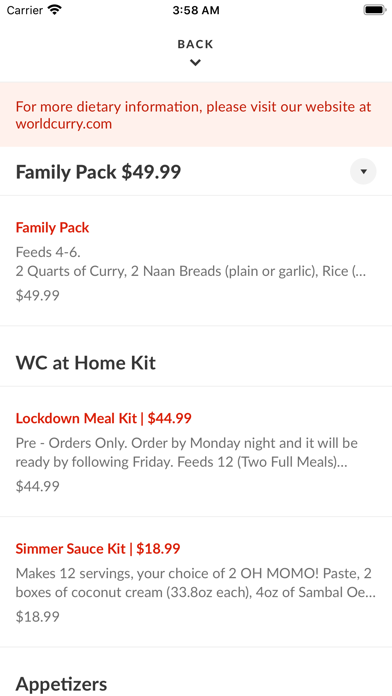Click the dietary information banner

click(x=196, y=115)
